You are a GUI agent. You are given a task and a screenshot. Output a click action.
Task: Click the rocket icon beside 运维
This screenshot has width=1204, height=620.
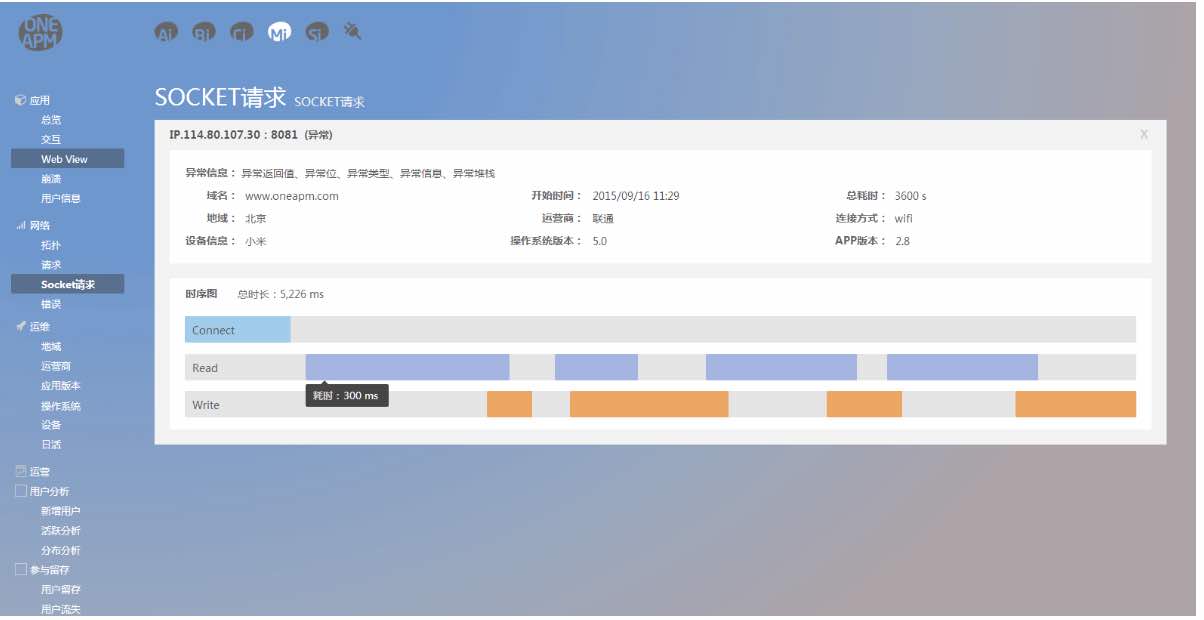(x=20, y=327)
